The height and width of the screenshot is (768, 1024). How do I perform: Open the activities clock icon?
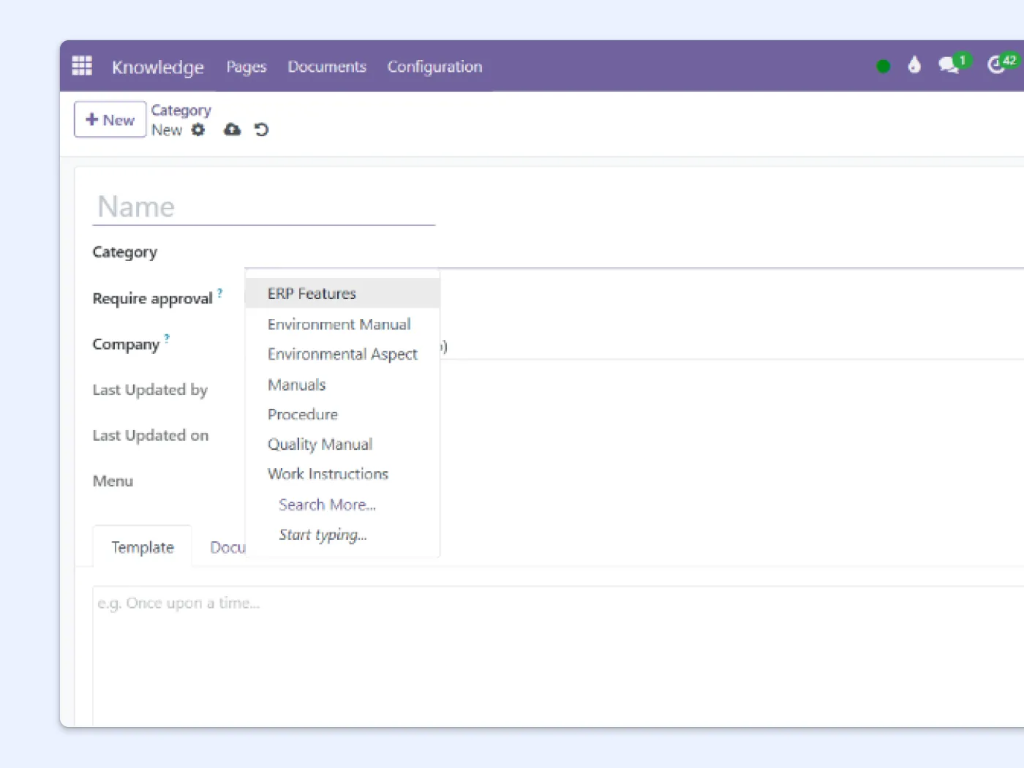point(996,66)
